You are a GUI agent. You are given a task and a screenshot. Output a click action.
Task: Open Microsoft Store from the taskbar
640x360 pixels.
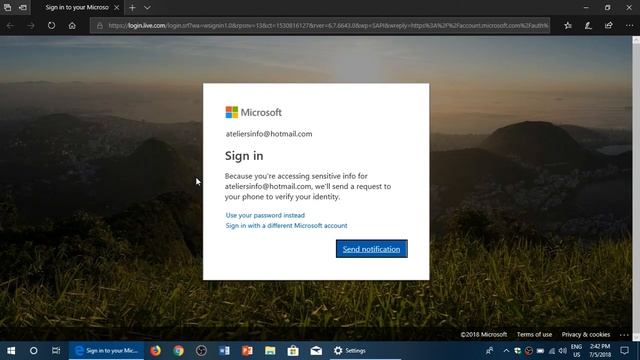tap(293, 351)
